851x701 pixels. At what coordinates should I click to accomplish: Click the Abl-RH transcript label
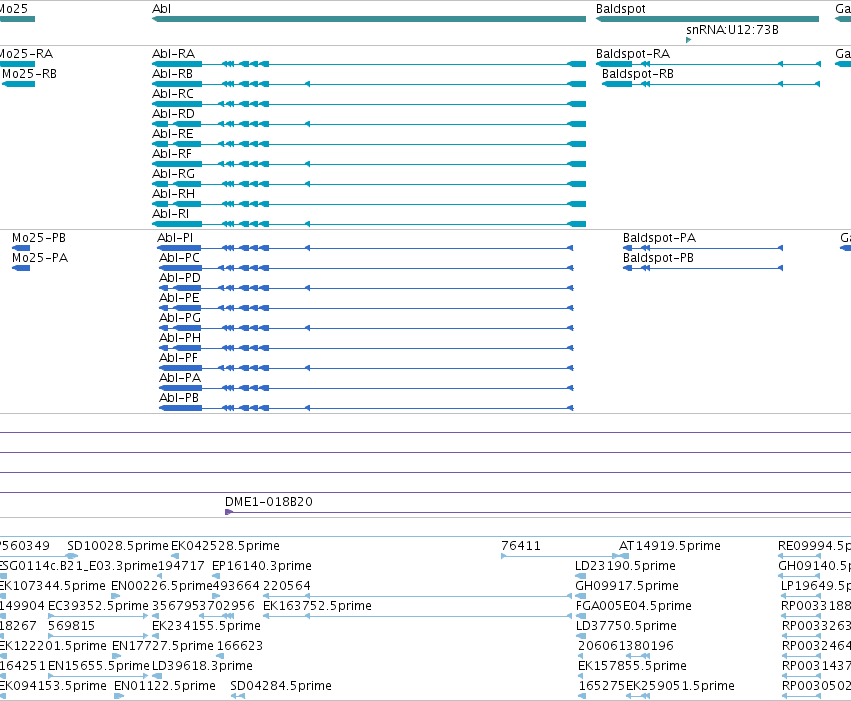[x=173, y=194]
